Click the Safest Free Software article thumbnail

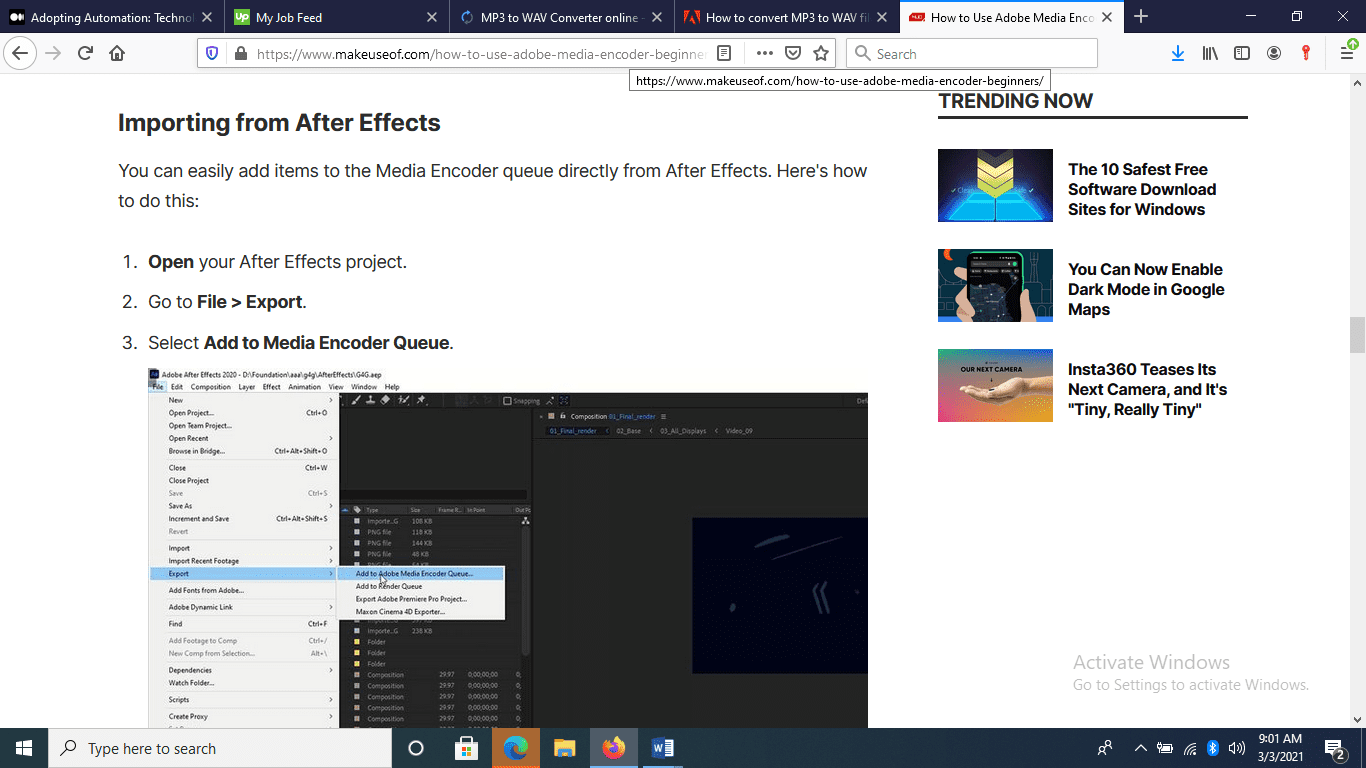point(995,185)
